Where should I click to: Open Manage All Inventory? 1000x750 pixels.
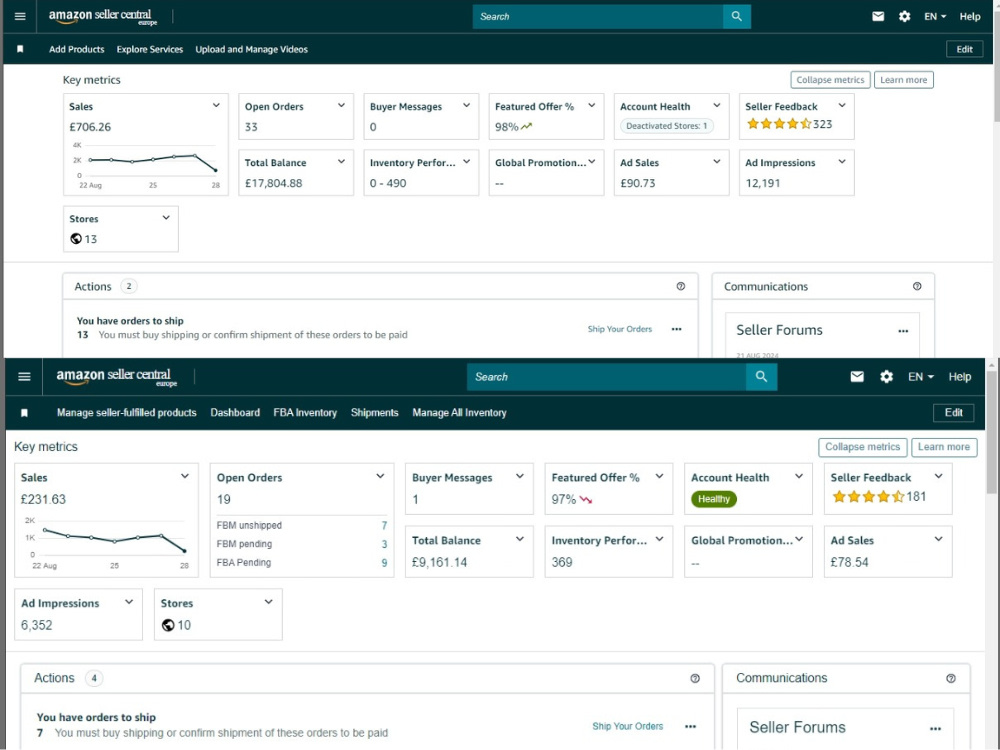point(459,413)
